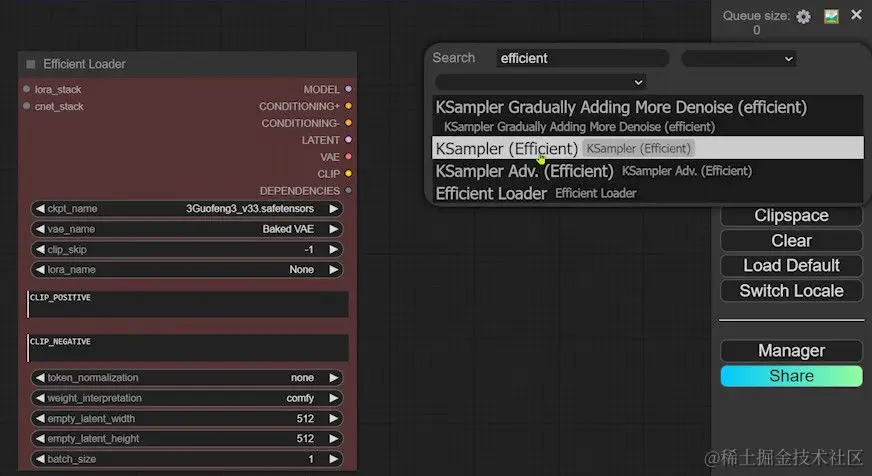Viewport: 872px width, 476px height.
Task: Open the Manager button
Action: pyautogui.click(x=791, y=351)
